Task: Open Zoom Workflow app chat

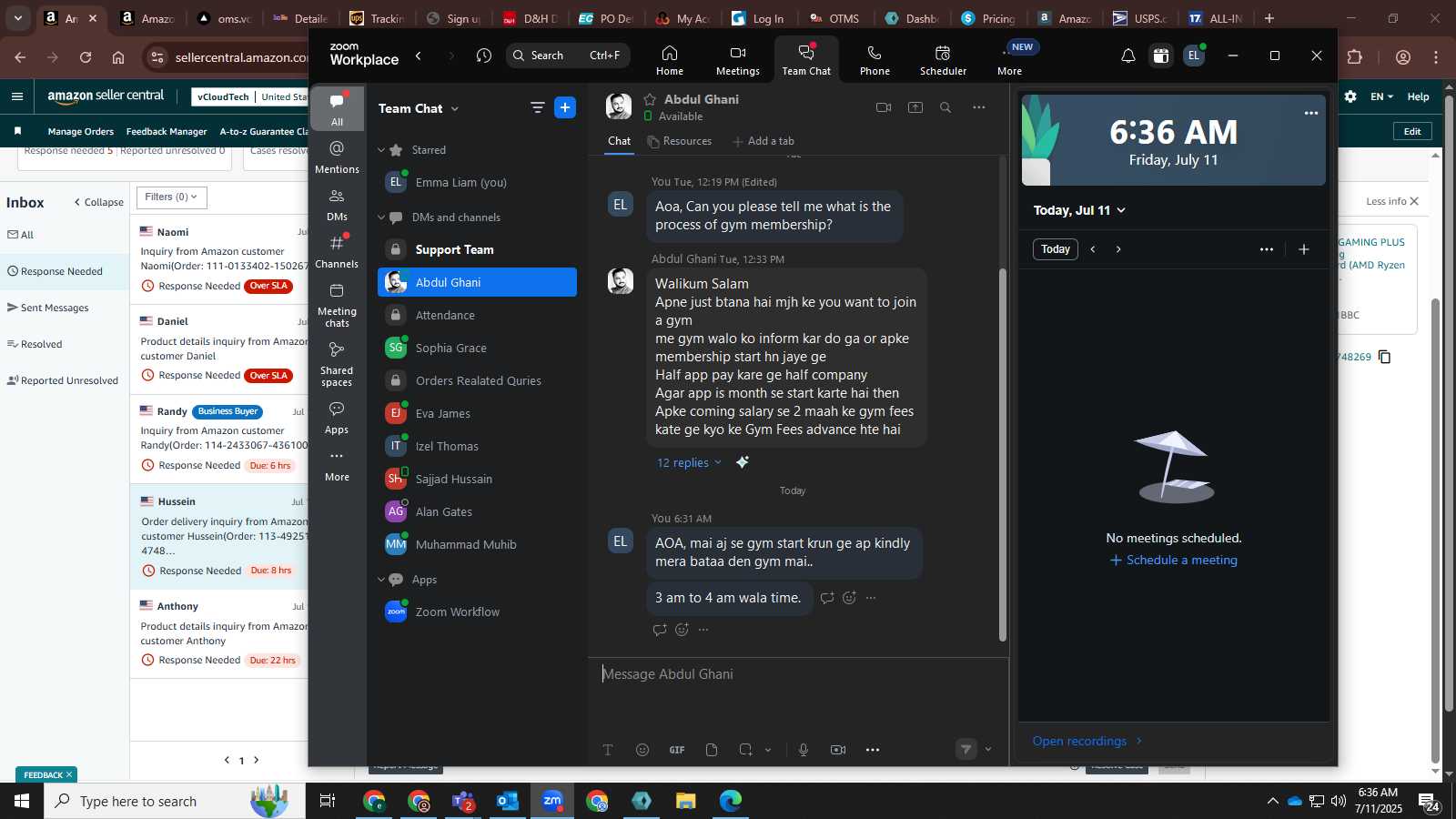Action: pos(477,612)
